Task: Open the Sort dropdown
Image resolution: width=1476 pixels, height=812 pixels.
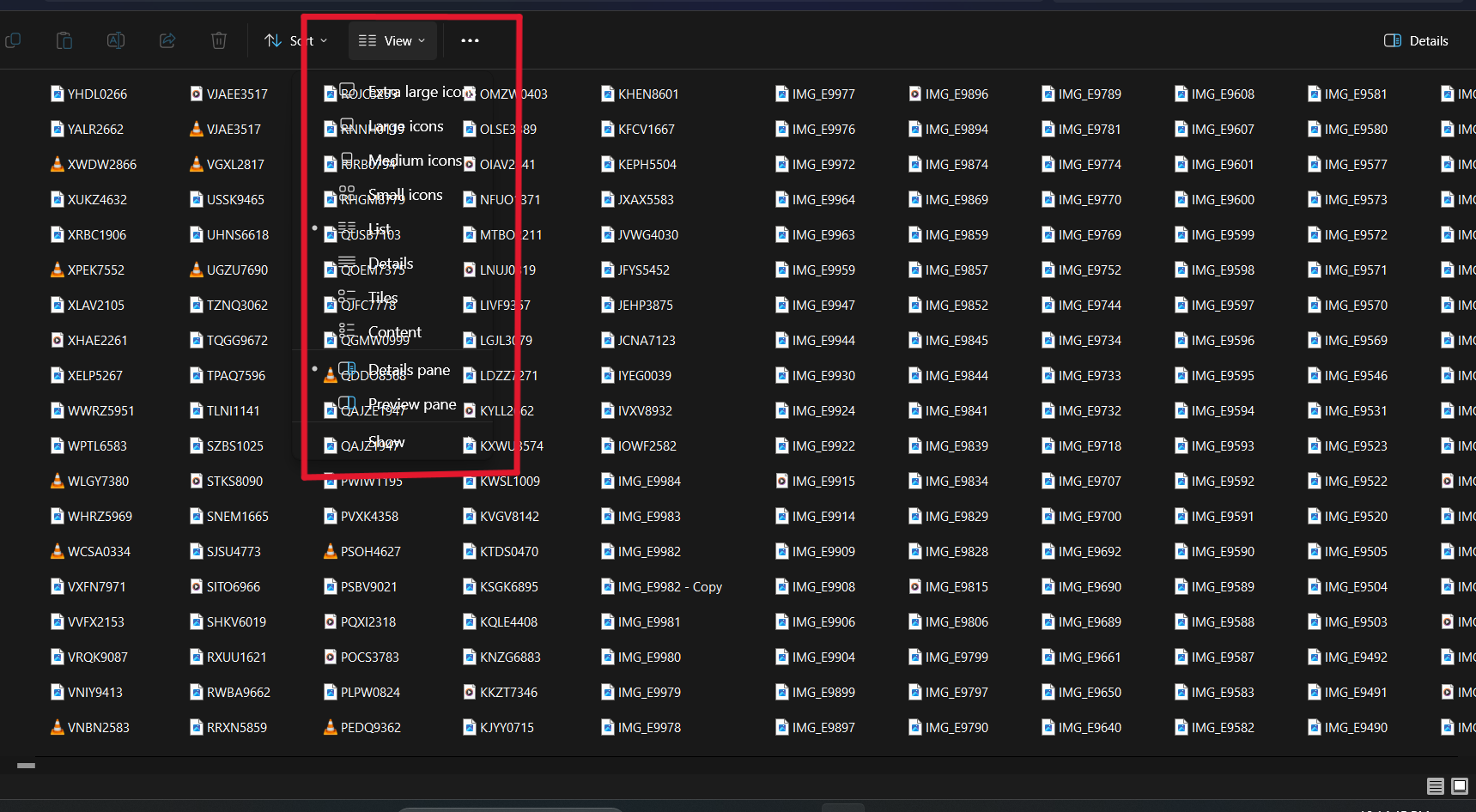Action: coord(296,40)
